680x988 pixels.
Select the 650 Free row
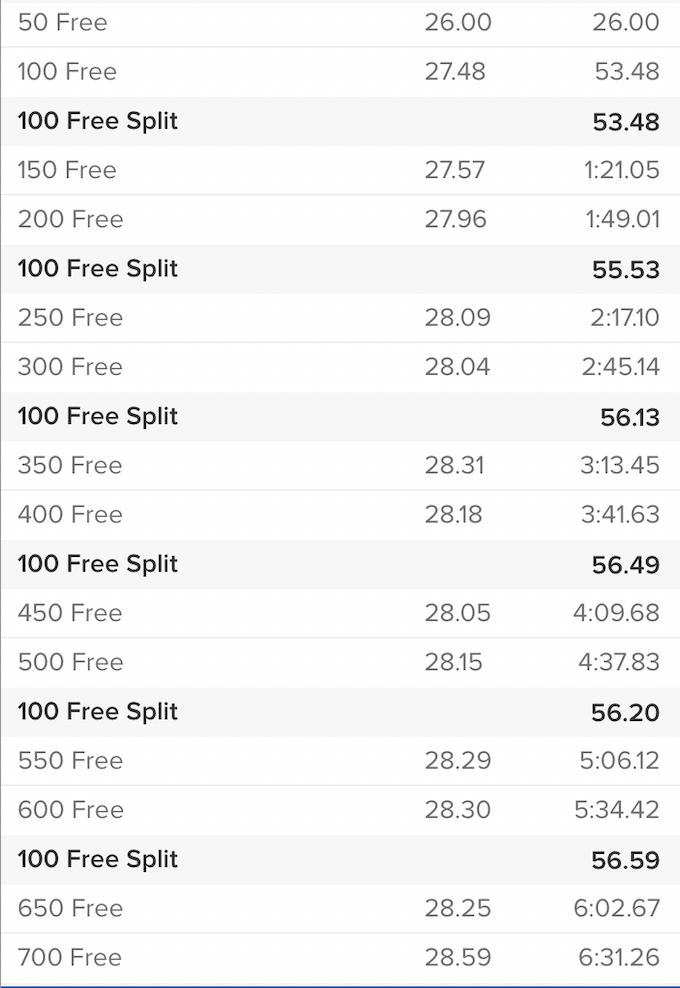pos(340,909)
